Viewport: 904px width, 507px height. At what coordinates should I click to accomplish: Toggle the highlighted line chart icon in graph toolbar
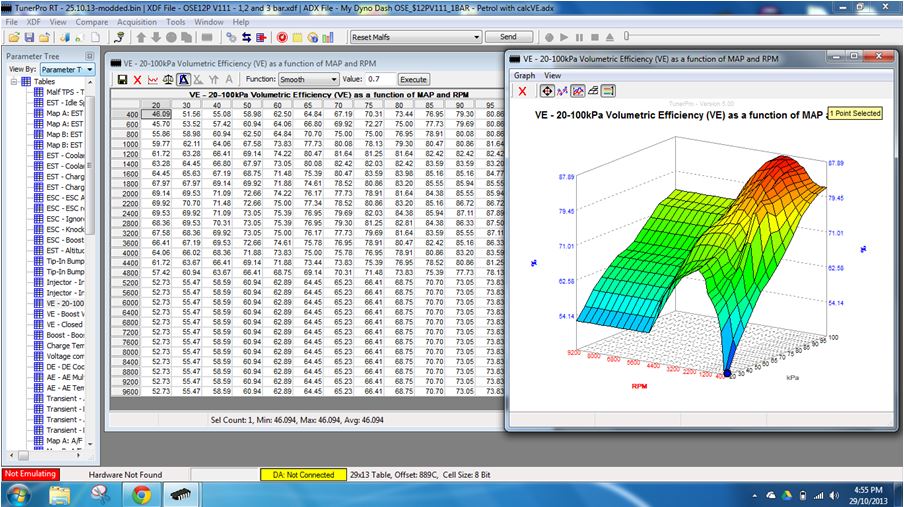click(578, 91)
